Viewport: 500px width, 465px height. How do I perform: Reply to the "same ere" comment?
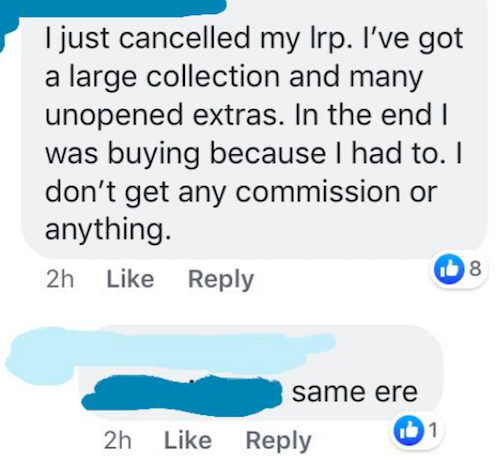click(279, 442)
